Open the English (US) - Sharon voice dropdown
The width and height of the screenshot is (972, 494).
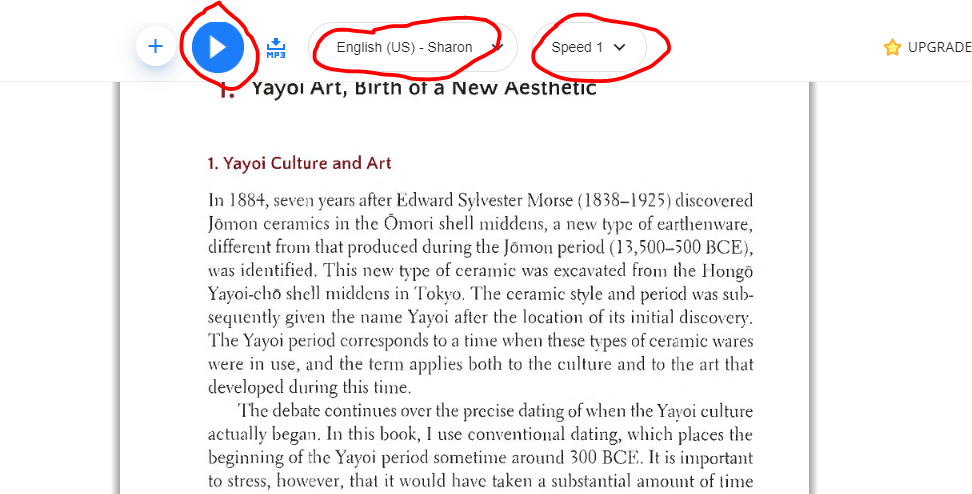412,47
